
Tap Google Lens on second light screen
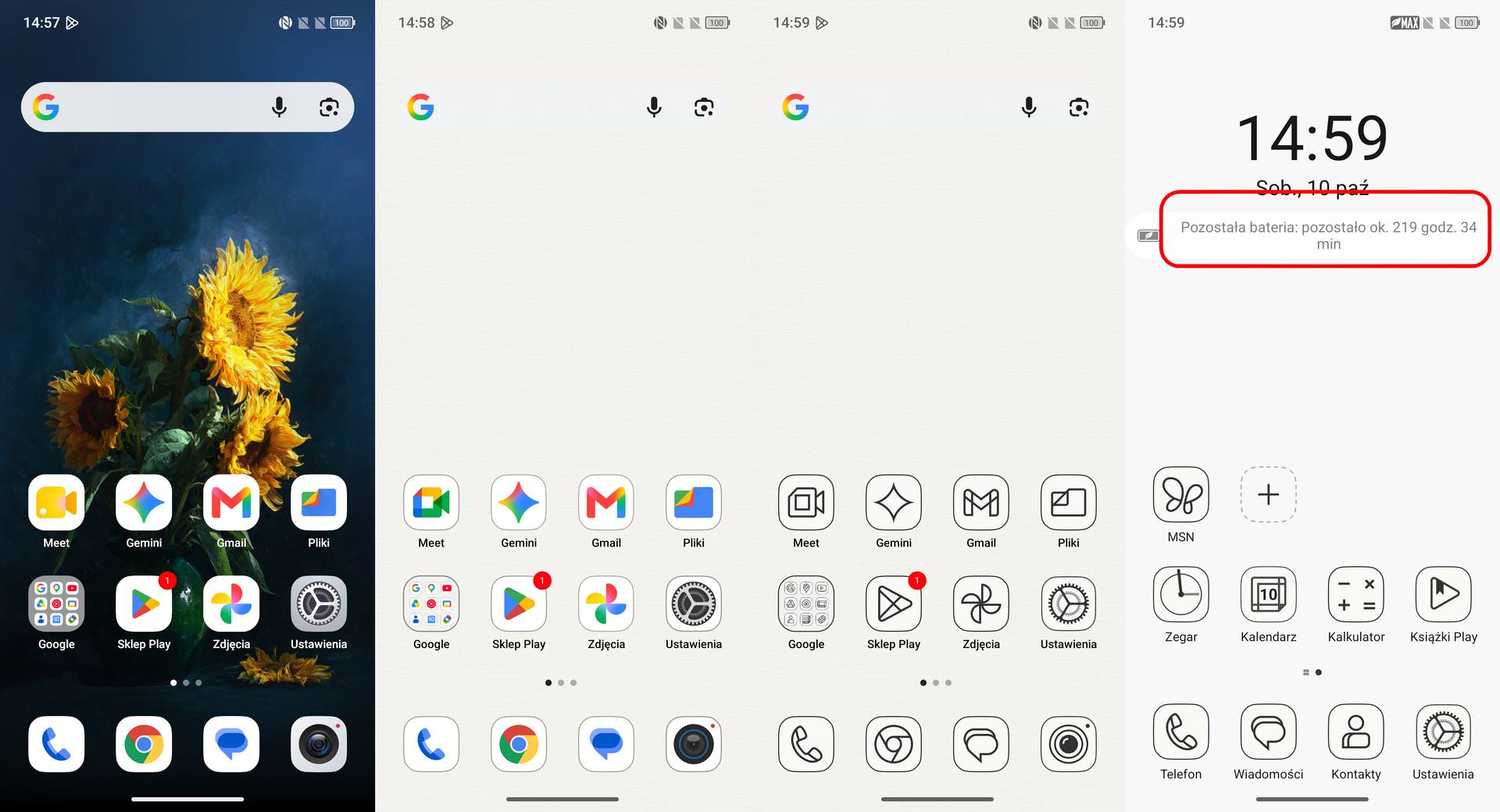[704, 107]
